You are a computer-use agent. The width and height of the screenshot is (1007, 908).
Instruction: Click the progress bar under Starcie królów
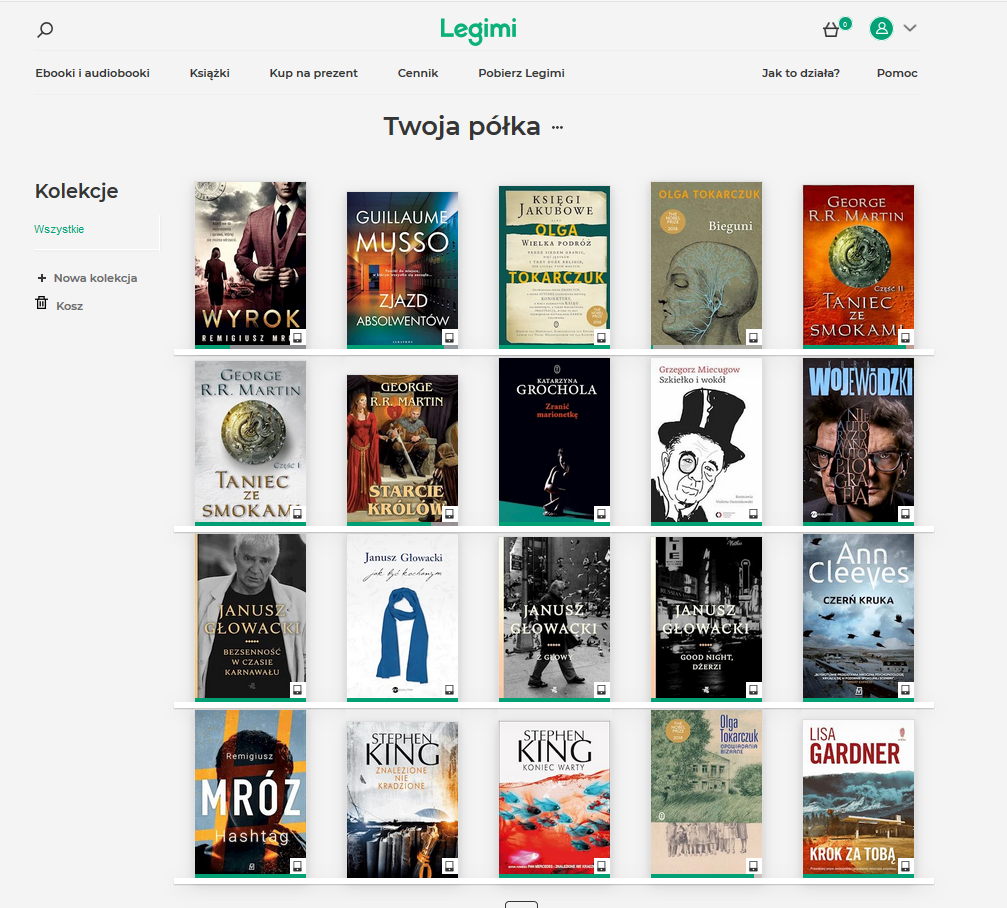click(x=403, y=524)
